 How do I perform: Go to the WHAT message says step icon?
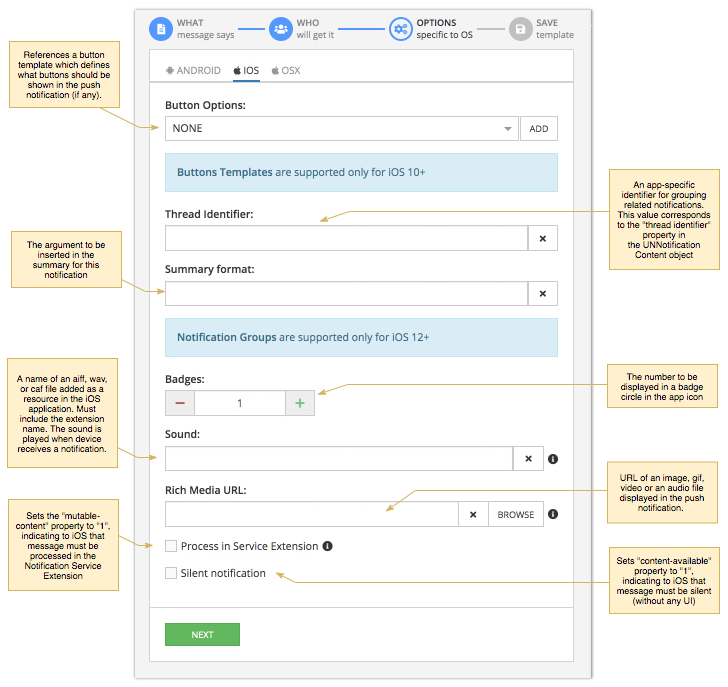click(161, 29)
